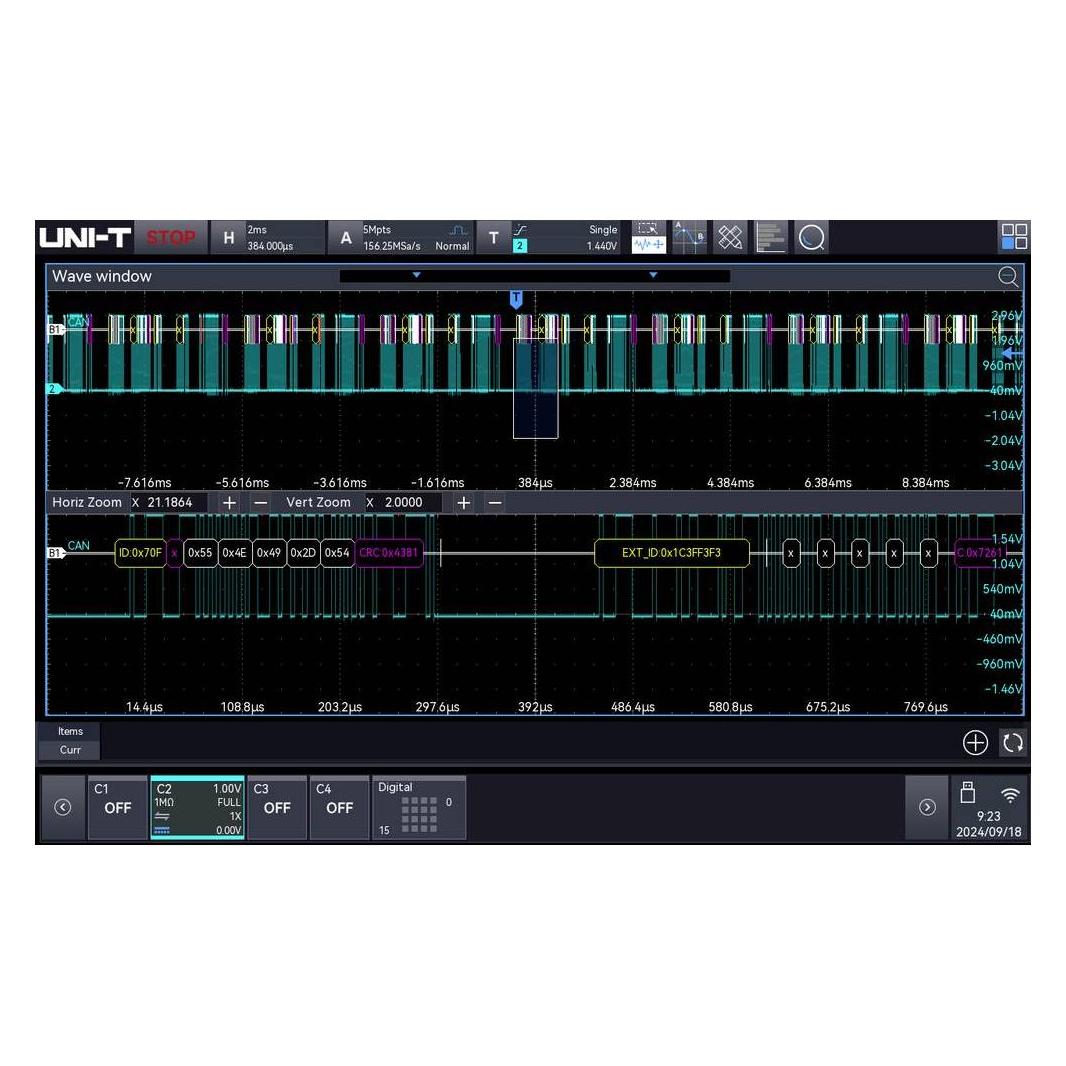Screen dimensions: 1066x1066
Task: Click the left blue zoom range marker
Action: [x=416, y=275]
